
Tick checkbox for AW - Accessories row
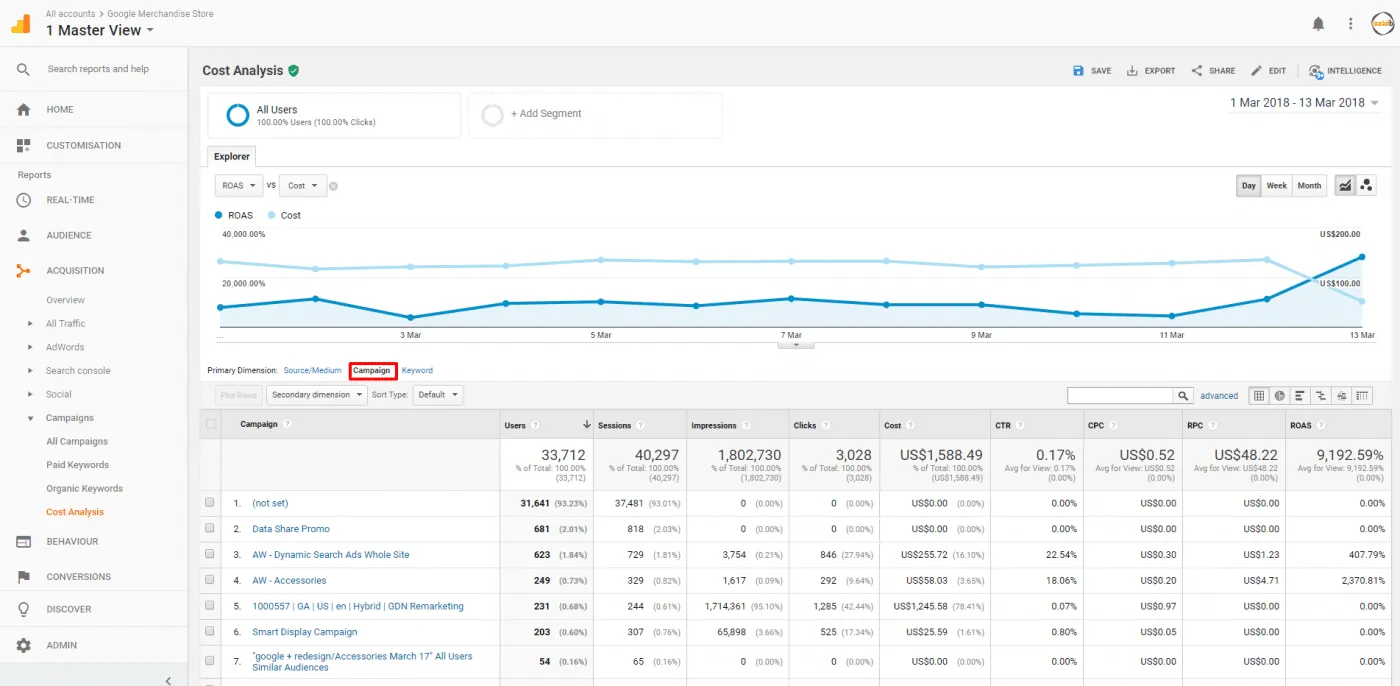210,580
